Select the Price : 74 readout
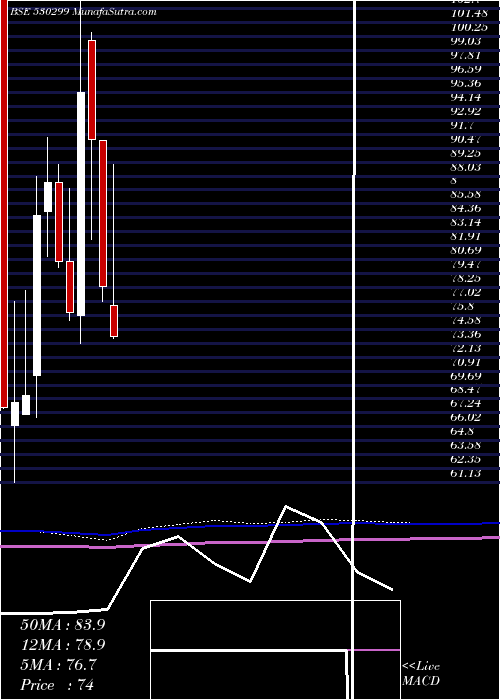 pyautogui.click(x=57, y=685)
